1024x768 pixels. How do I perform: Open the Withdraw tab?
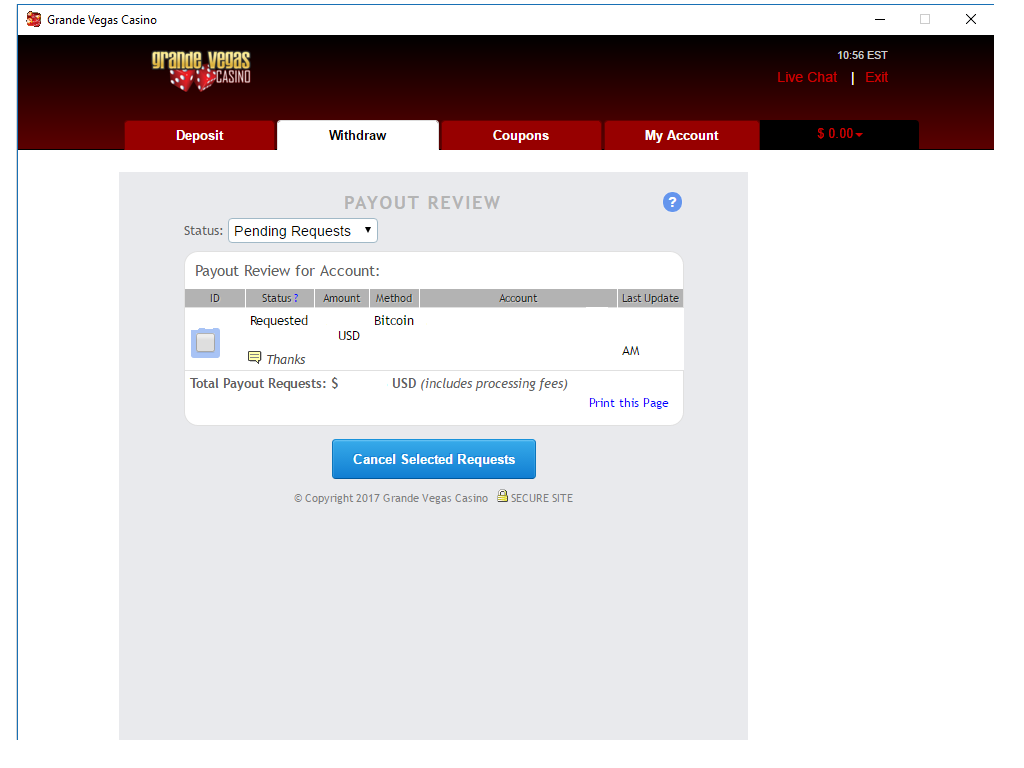pos(358,135)
